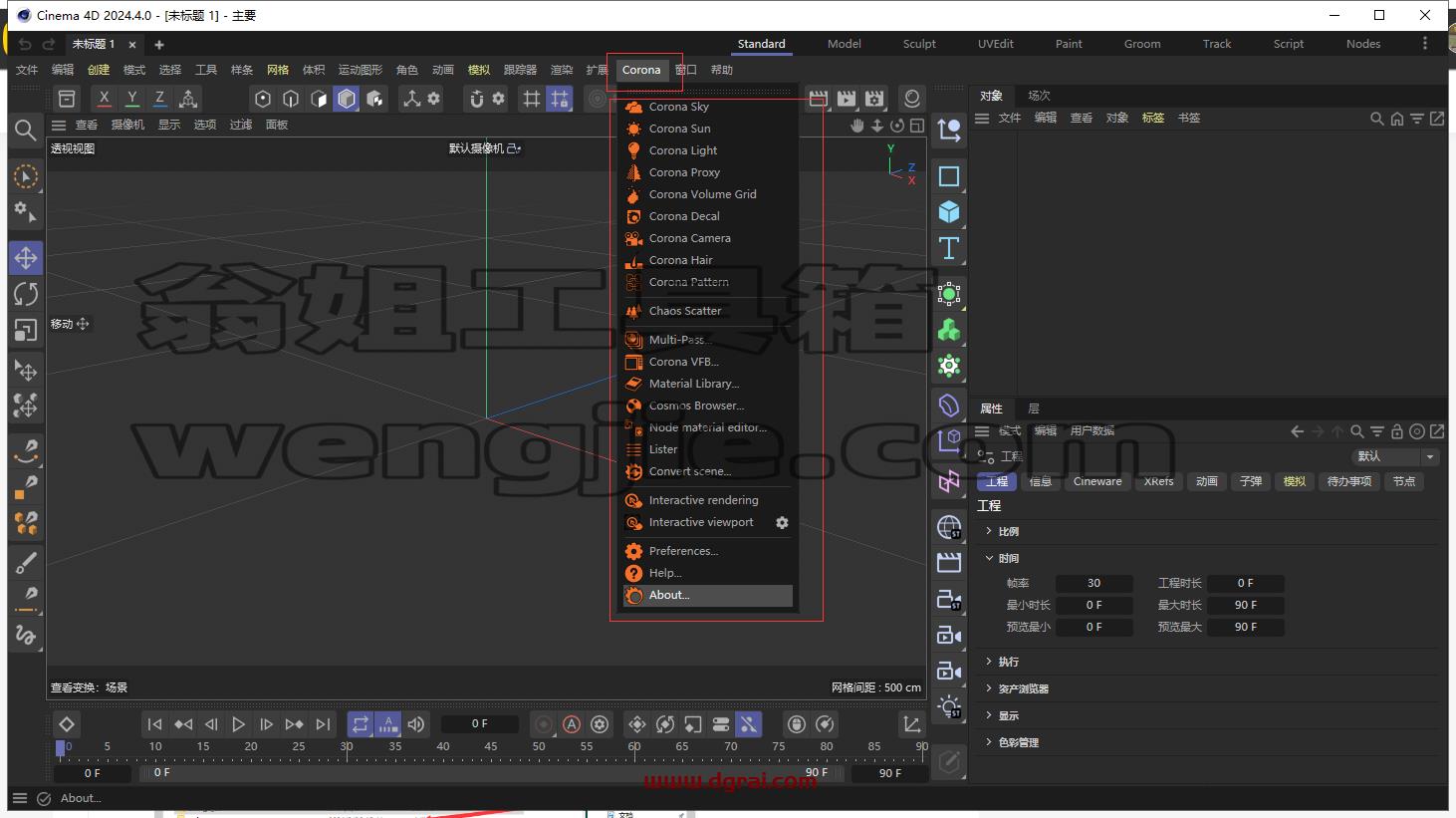Open Render Settings clapperboard gear icon
The width and height of the screenshot is (1456, 818).
pos(874,99)
